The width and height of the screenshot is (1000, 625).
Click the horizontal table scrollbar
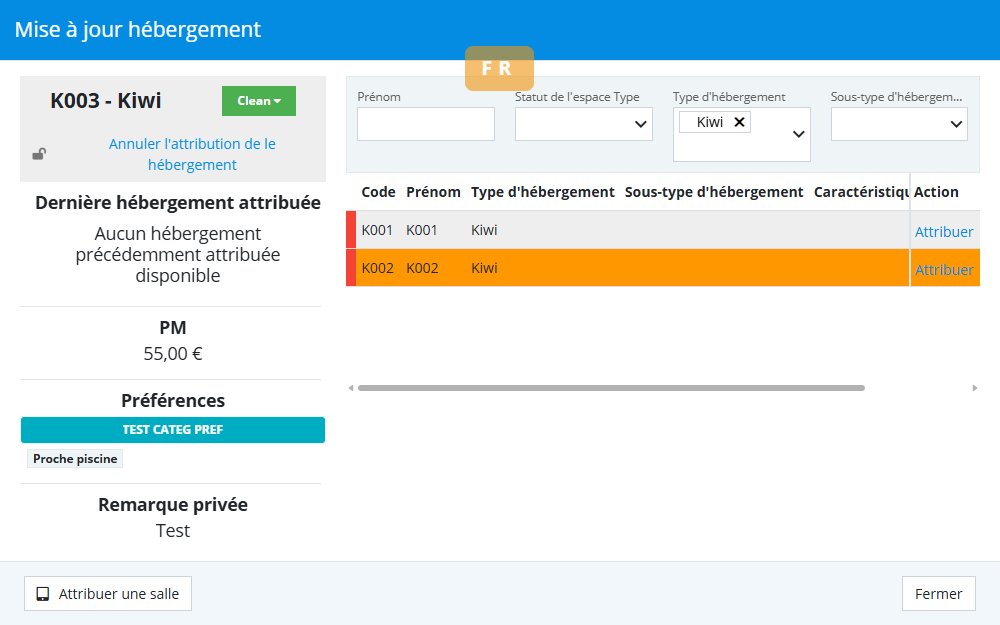[x=610, y=388]
